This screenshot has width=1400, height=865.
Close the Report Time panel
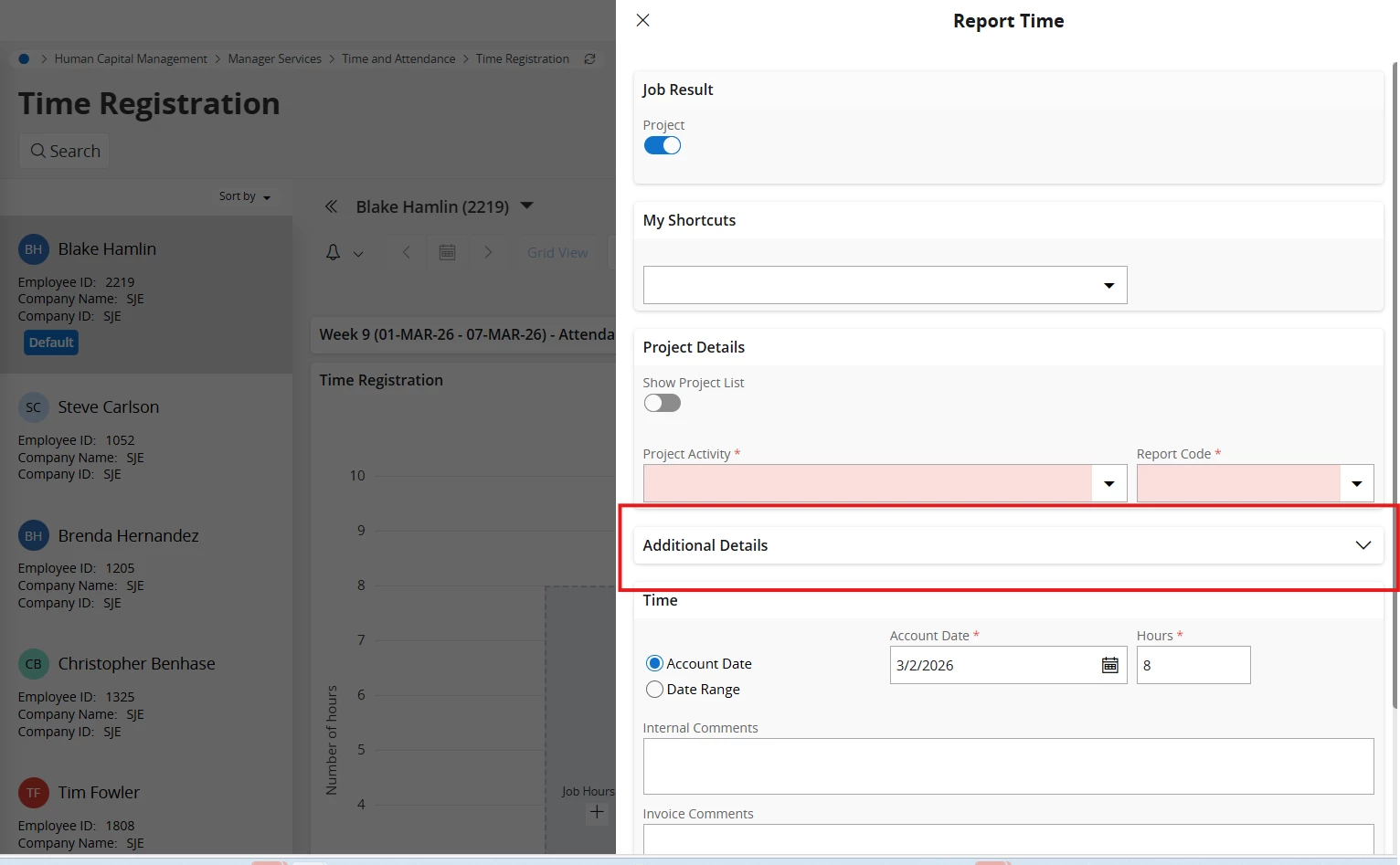tap(643, 20)
